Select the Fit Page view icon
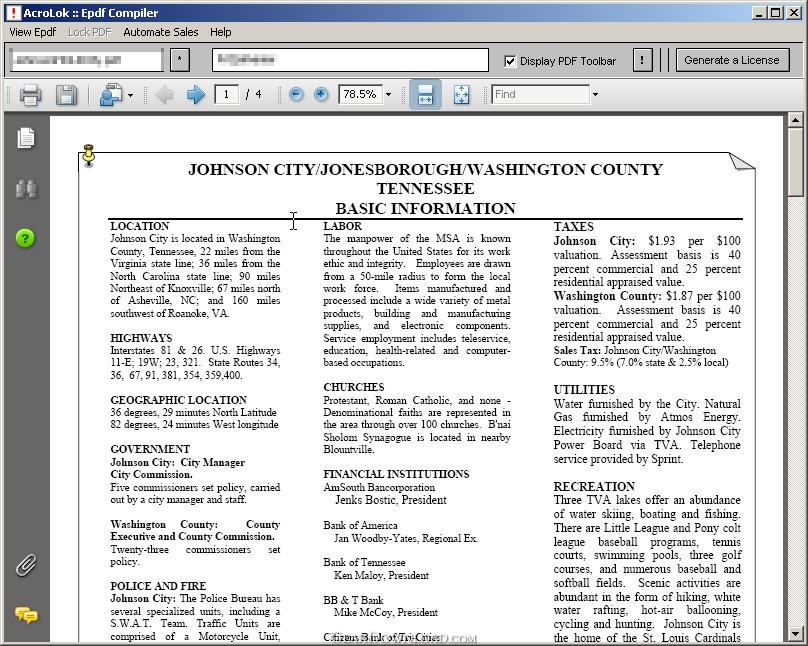 [x=461, y=95]
